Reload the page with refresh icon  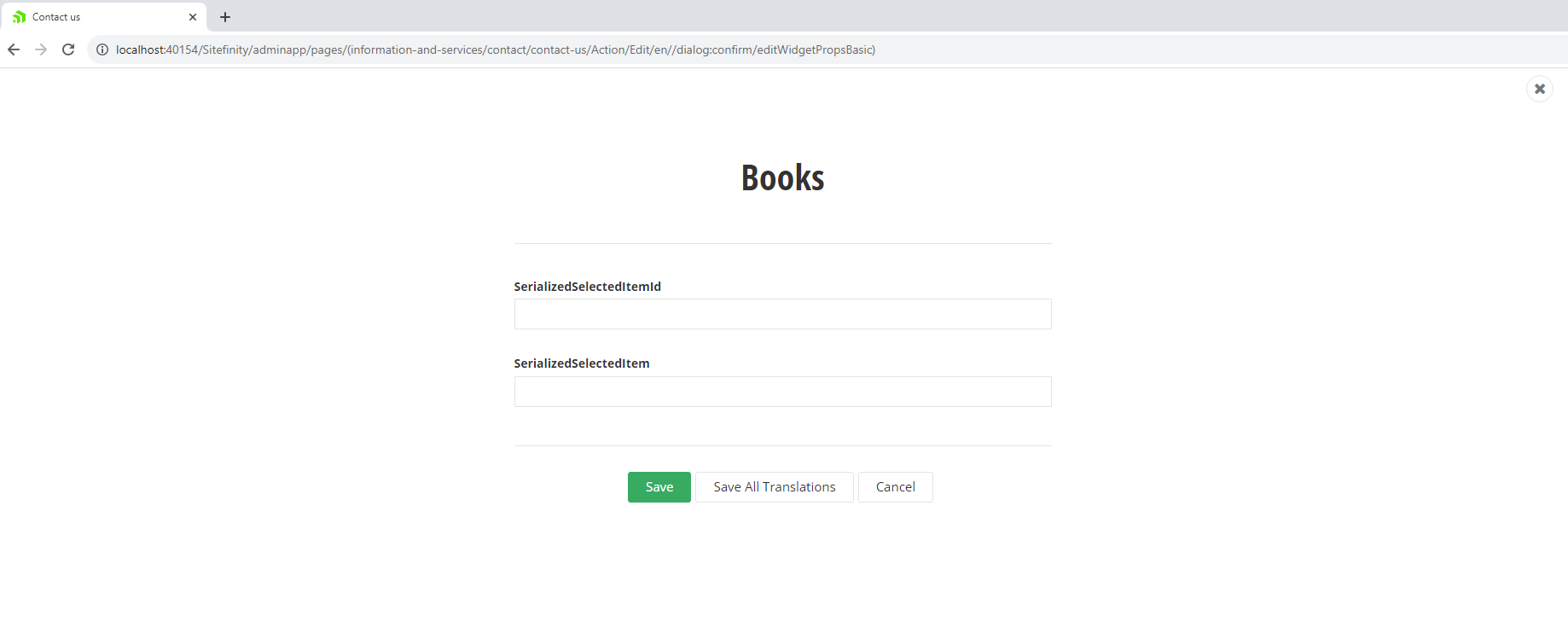point(68,49)
